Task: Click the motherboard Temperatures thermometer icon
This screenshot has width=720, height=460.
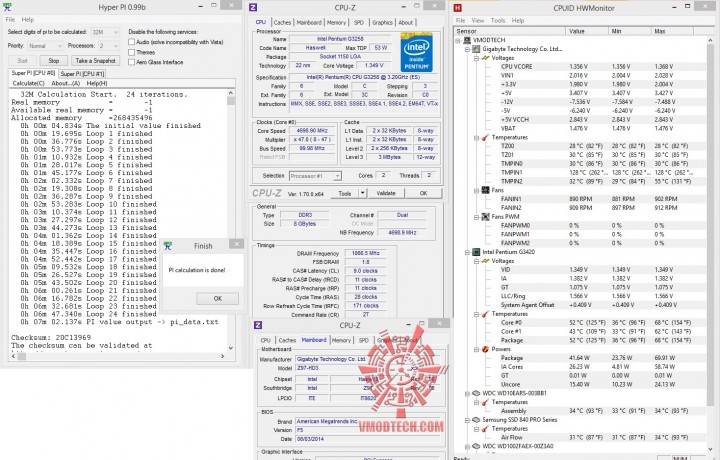Action: coord(485,137)
